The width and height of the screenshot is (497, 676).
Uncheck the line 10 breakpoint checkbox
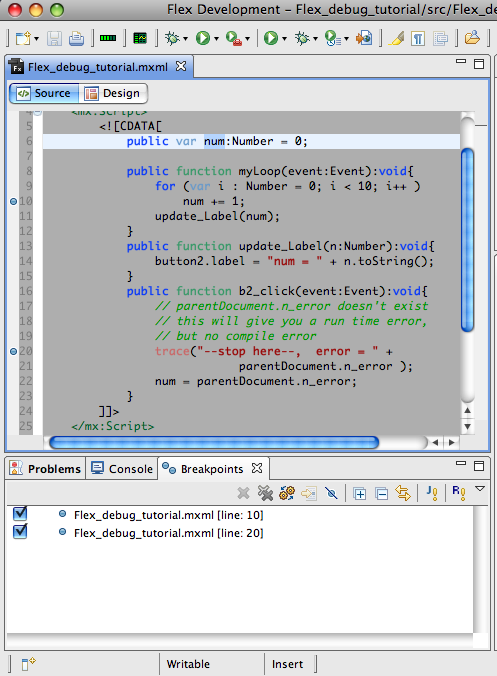[20, 513]
